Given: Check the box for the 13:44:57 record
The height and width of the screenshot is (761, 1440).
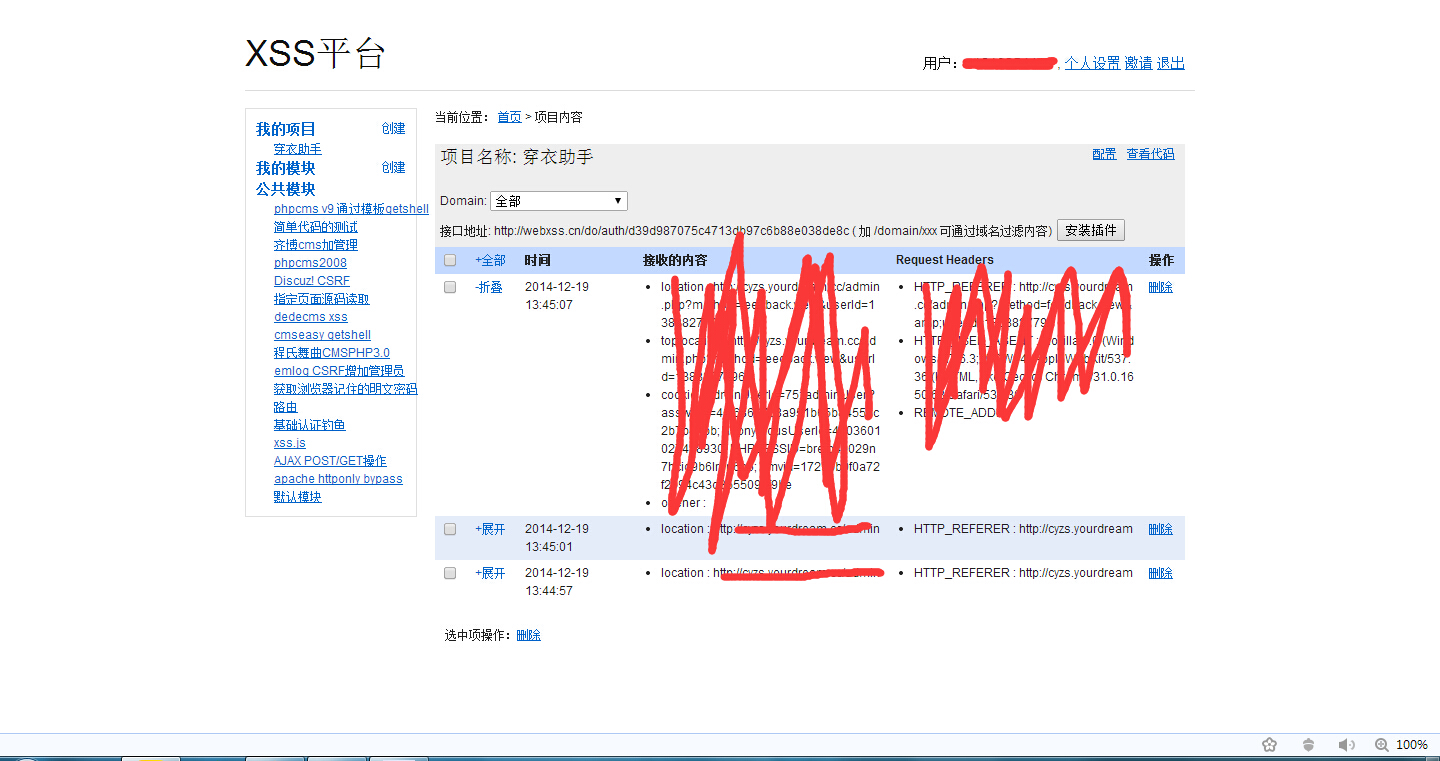Looking at the screenshot, I should (450, 573).
